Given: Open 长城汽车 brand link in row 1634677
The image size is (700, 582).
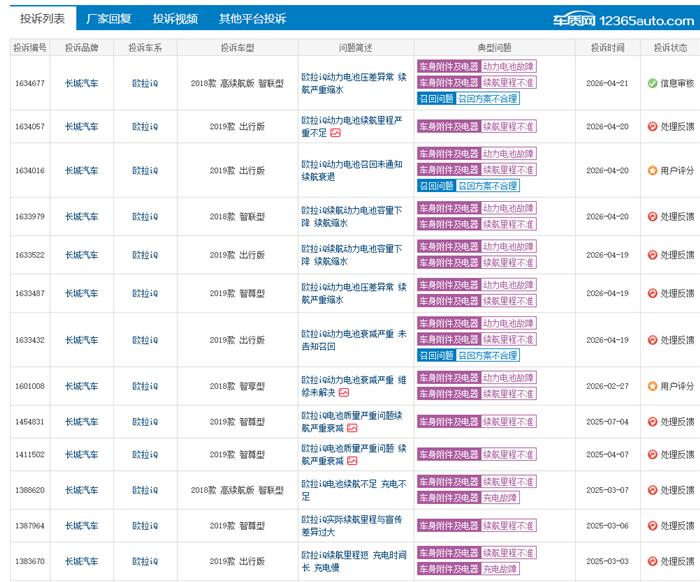Looking at the screenshot, I should 81,84.
